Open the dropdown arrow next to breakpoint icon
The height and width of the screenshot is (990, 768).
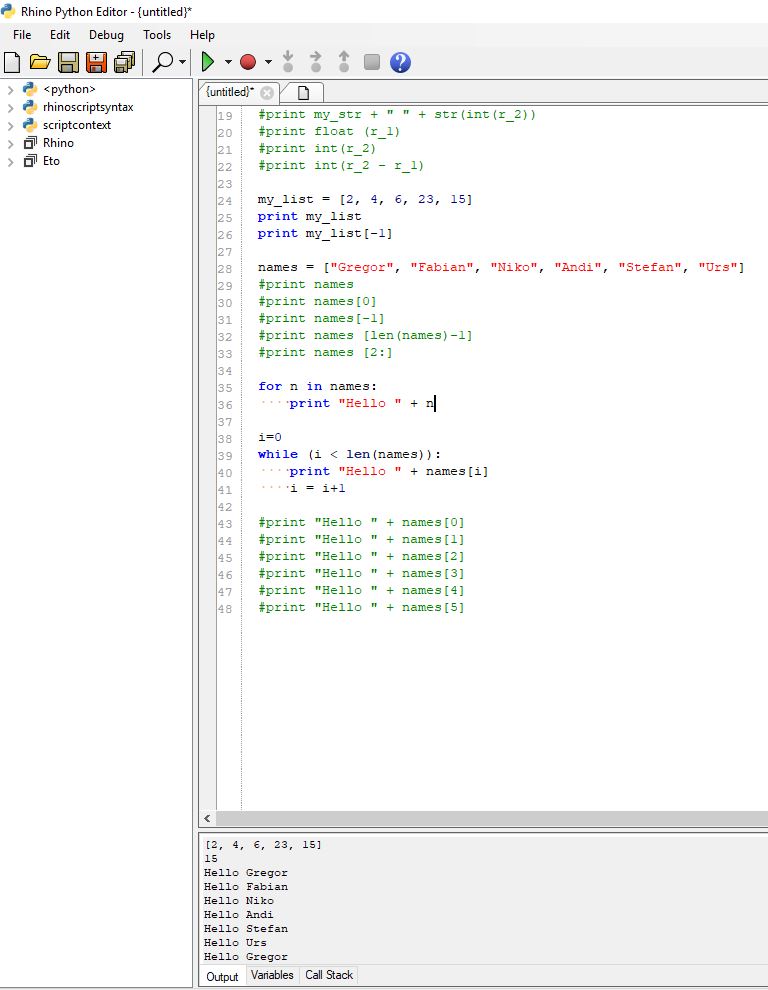point(268,63)
